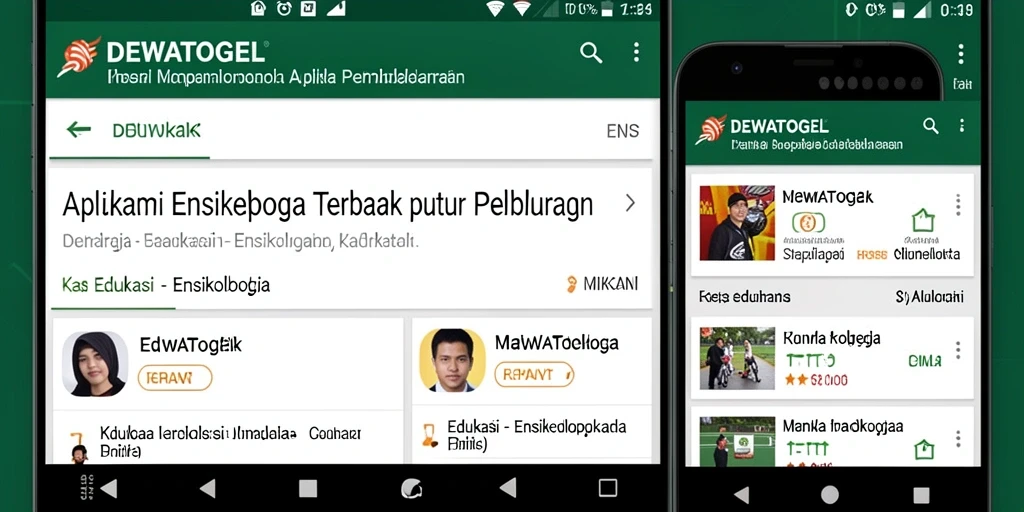Tap the outlined square button in left navigation bar
Image resolution: width=1024 pixels, height=512 pixels.
[607, 488]
